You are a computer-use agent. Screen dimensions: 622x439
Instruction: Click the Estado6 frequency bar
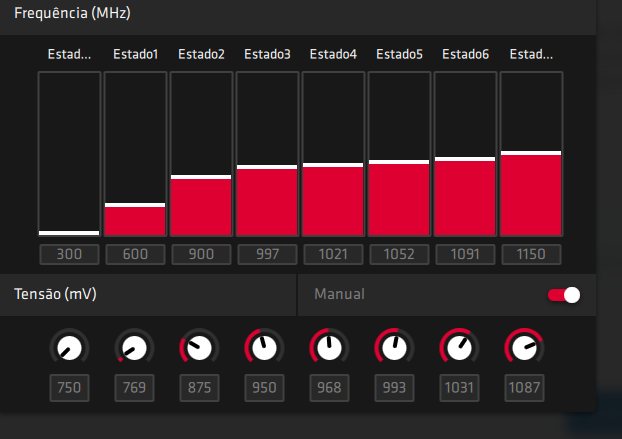(x=465, y=154)
